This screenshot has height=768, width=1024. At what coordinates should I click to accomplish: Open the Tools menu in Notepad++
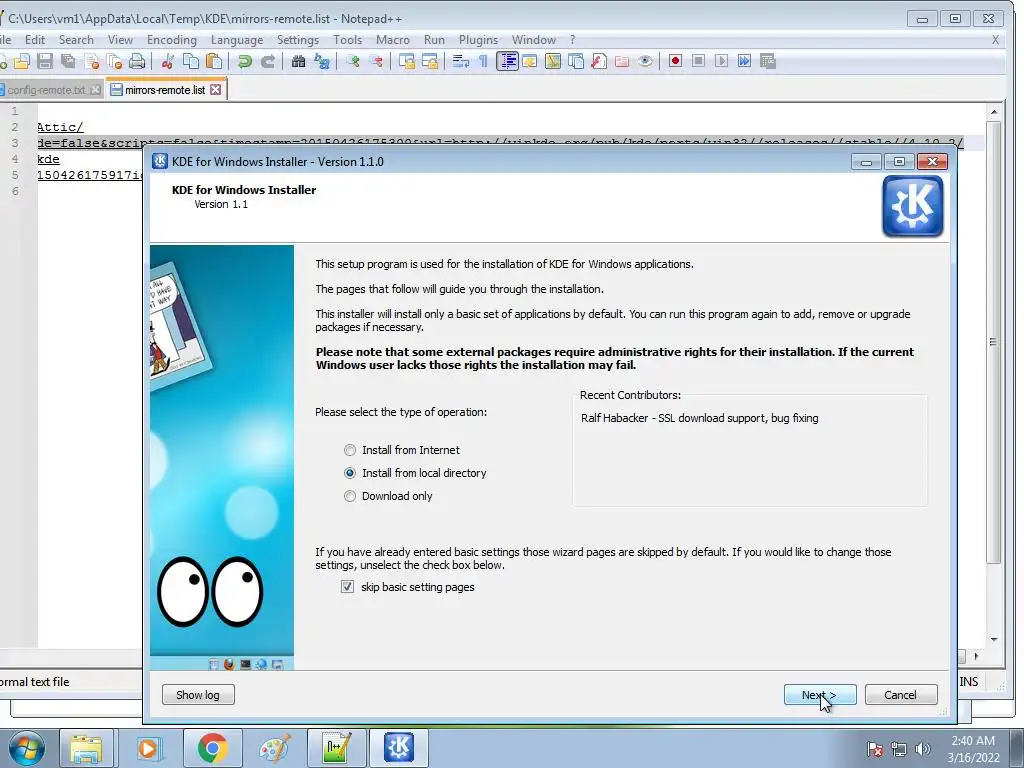coord(347,40)
